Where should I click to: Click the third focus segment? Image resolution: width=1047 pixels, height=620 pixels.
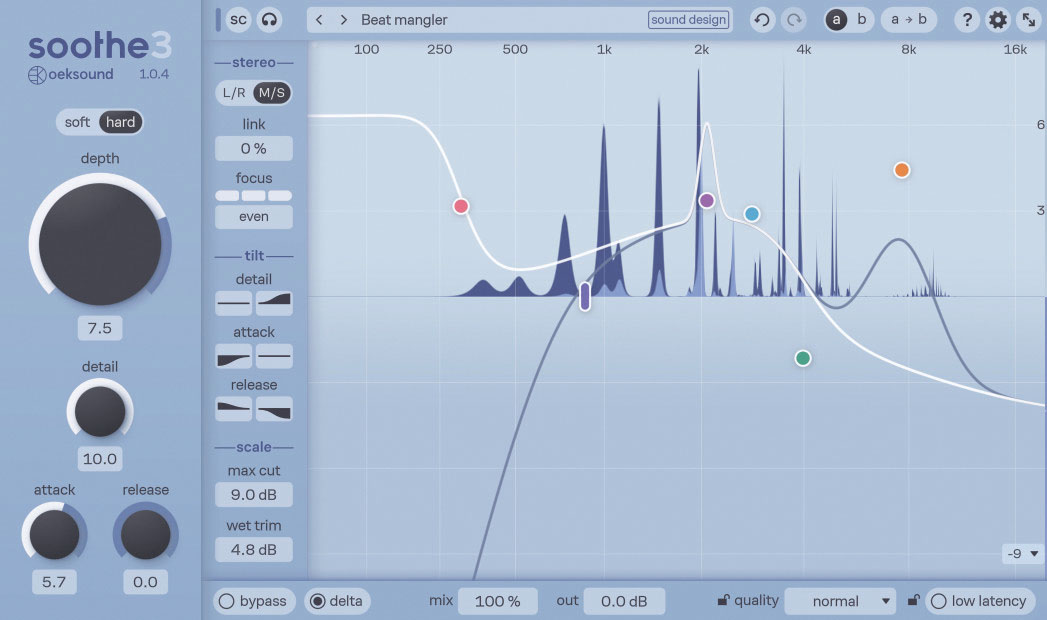(280, 196)
